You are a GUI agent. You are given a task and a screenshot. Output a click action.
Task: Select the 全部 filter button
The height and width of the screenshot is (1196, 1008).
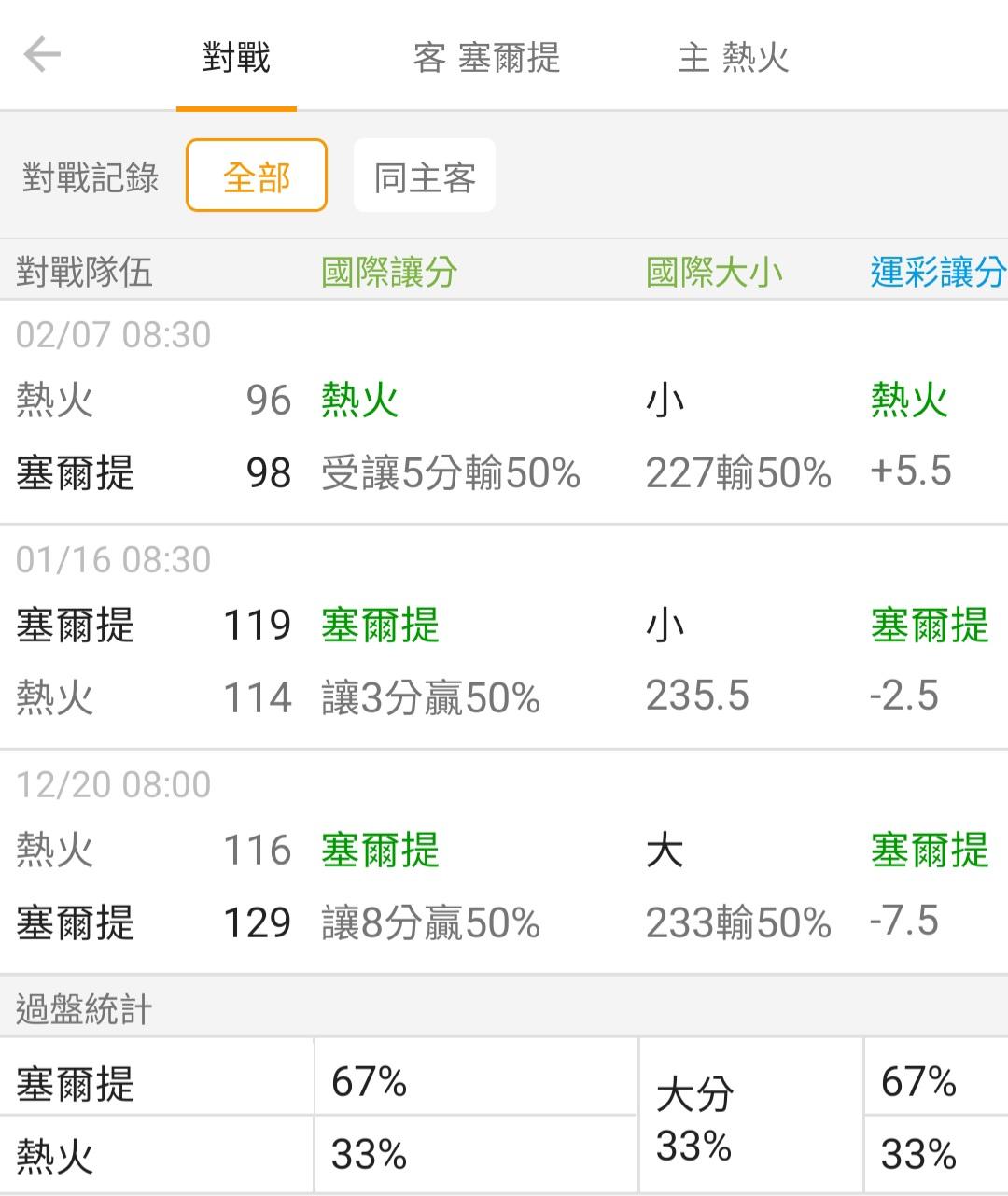(257, 176)
